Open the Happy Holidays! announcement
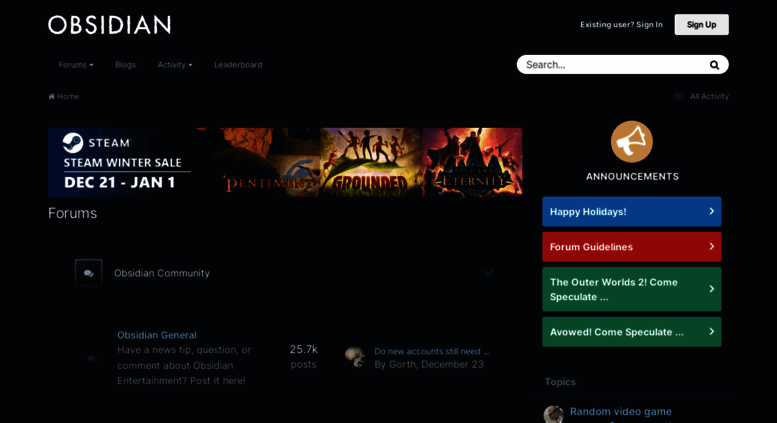 (632, 212)
